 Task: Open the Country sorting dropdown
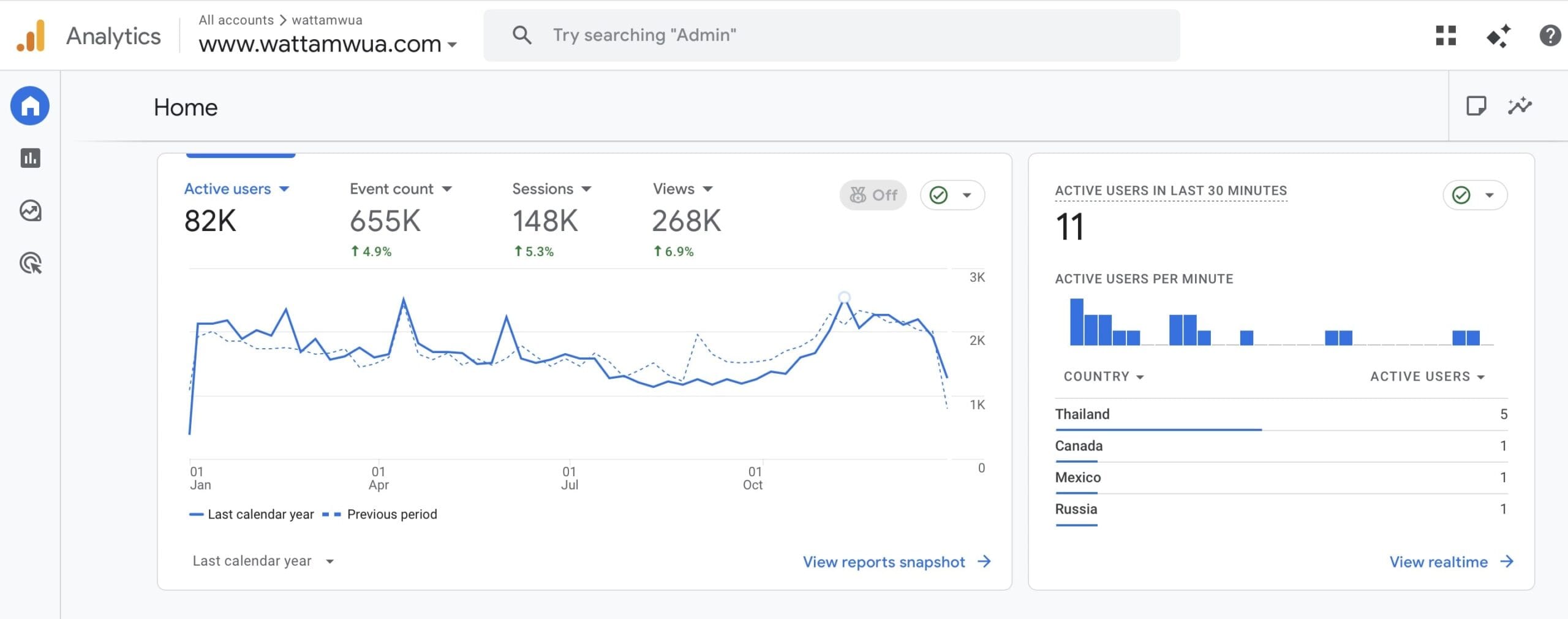[x=1103, y=376]
